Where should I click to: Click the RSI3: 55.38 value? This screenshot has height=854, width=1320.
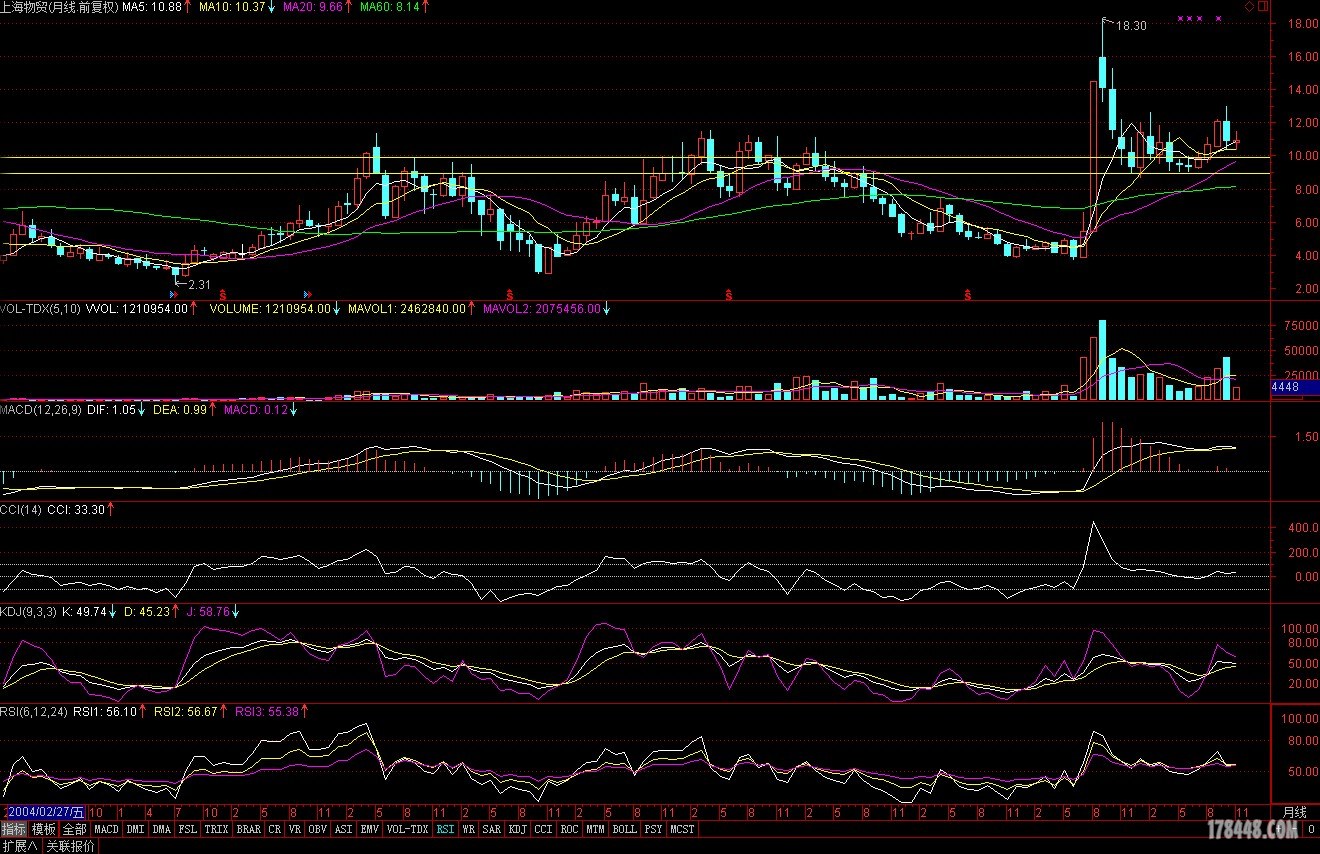[266, 711]
